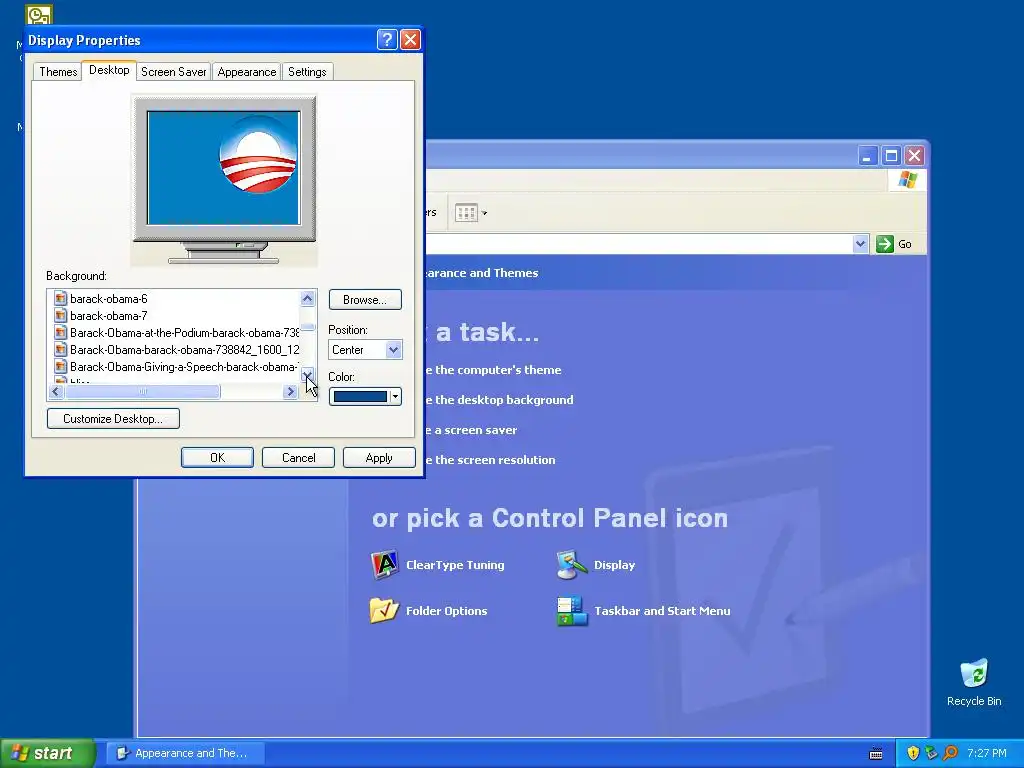
Task: Open the Display control panel icon
Action: (x=572, y=565)
